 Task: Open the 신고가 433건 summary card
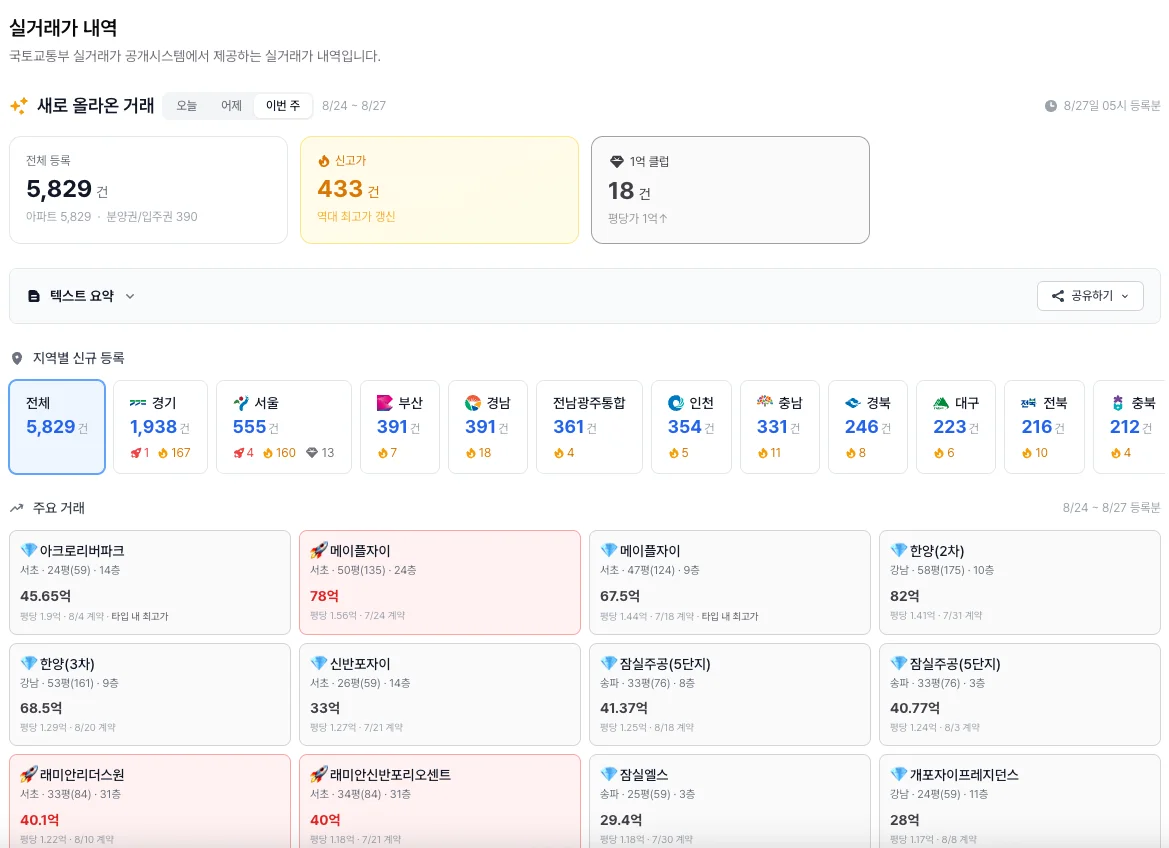point(439,189)
